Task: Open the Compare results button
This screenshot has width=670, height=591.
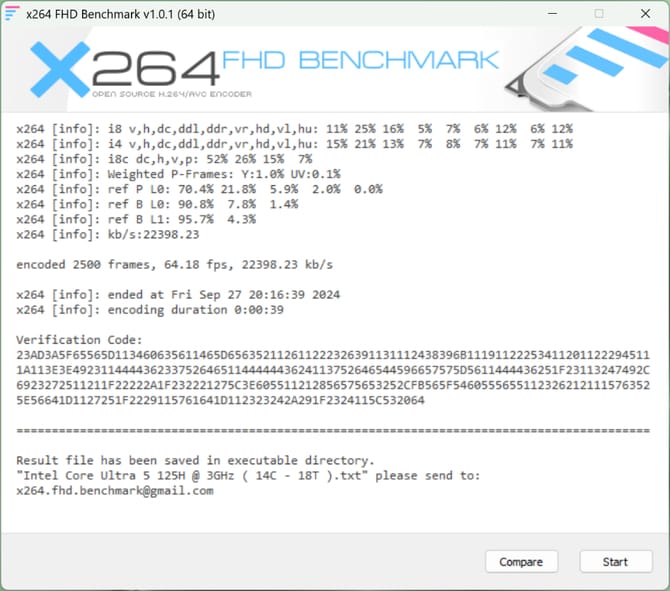Action: click(521, 562)
